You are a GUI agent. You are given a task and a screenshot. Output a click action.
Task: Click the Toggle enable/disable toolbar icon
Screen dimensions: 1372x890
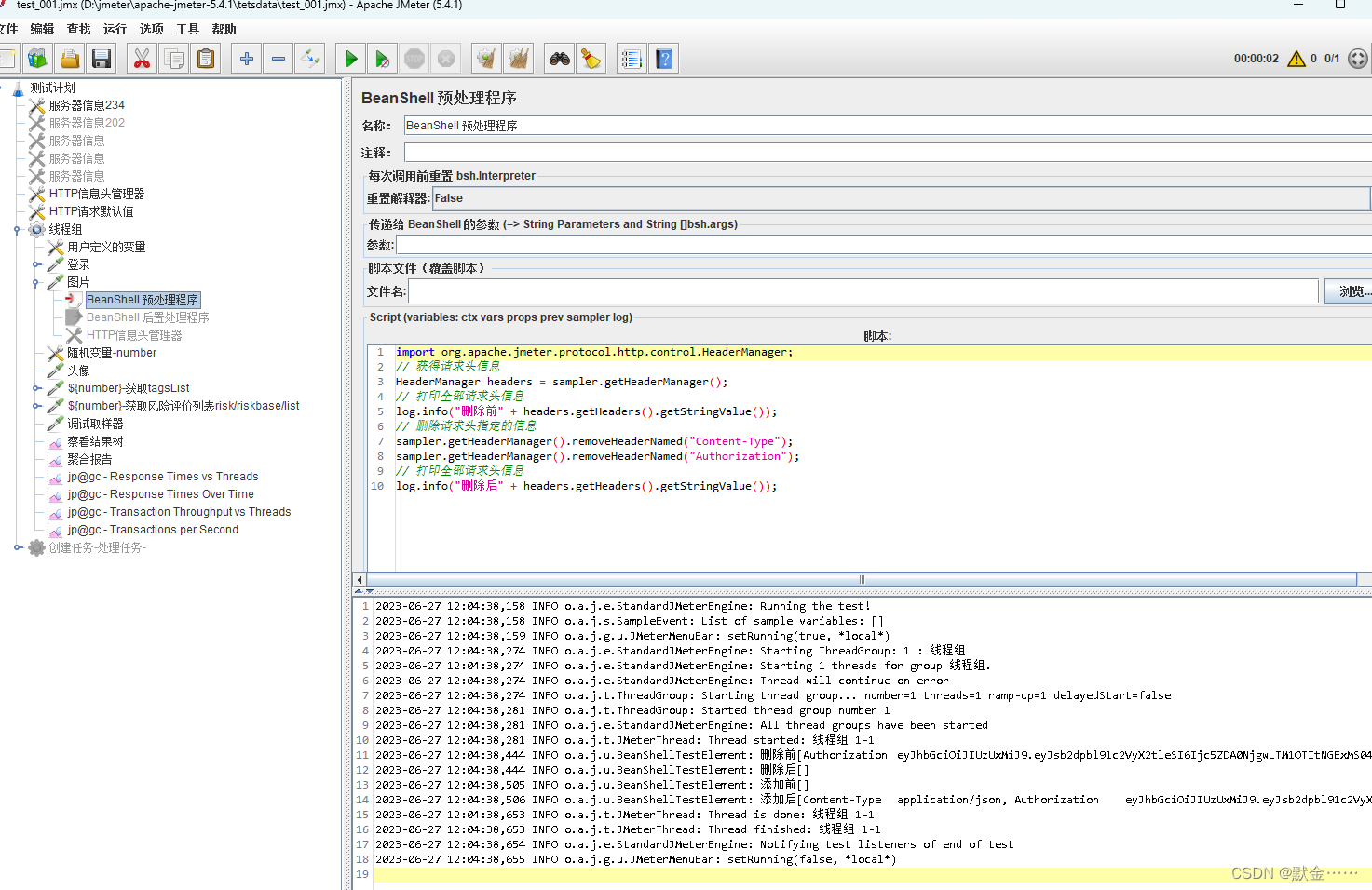(x=310, y=59)
